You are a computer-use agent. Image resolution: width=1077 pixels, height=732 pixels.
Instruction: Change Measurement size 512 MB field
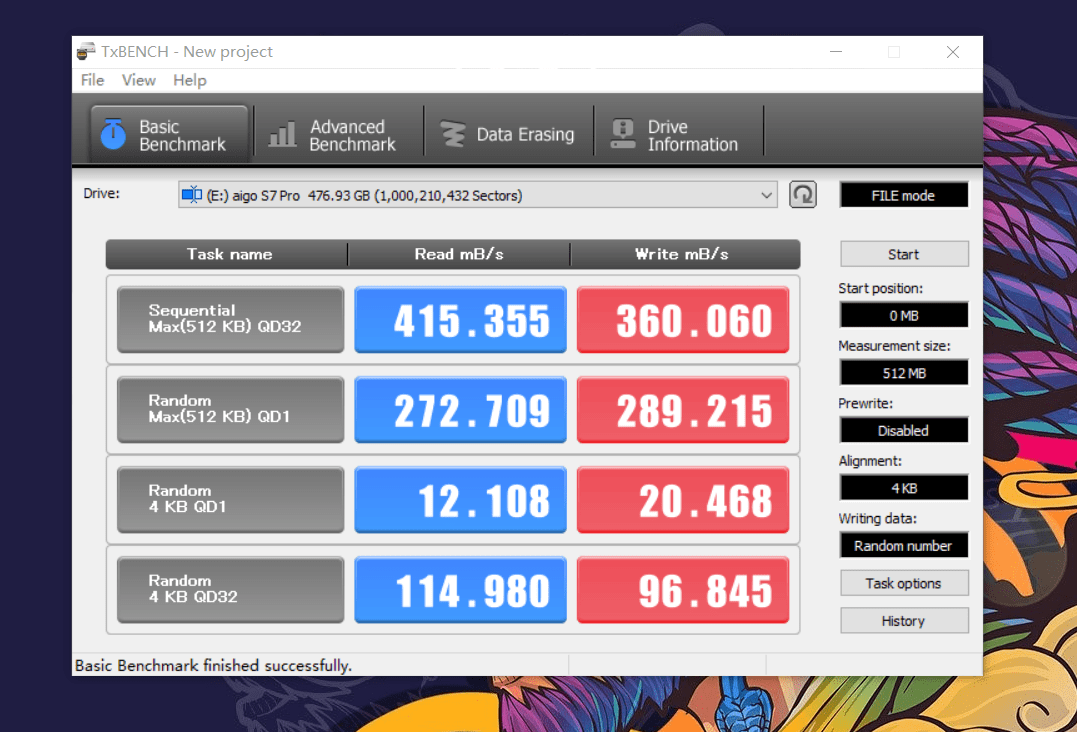[904, 373]
